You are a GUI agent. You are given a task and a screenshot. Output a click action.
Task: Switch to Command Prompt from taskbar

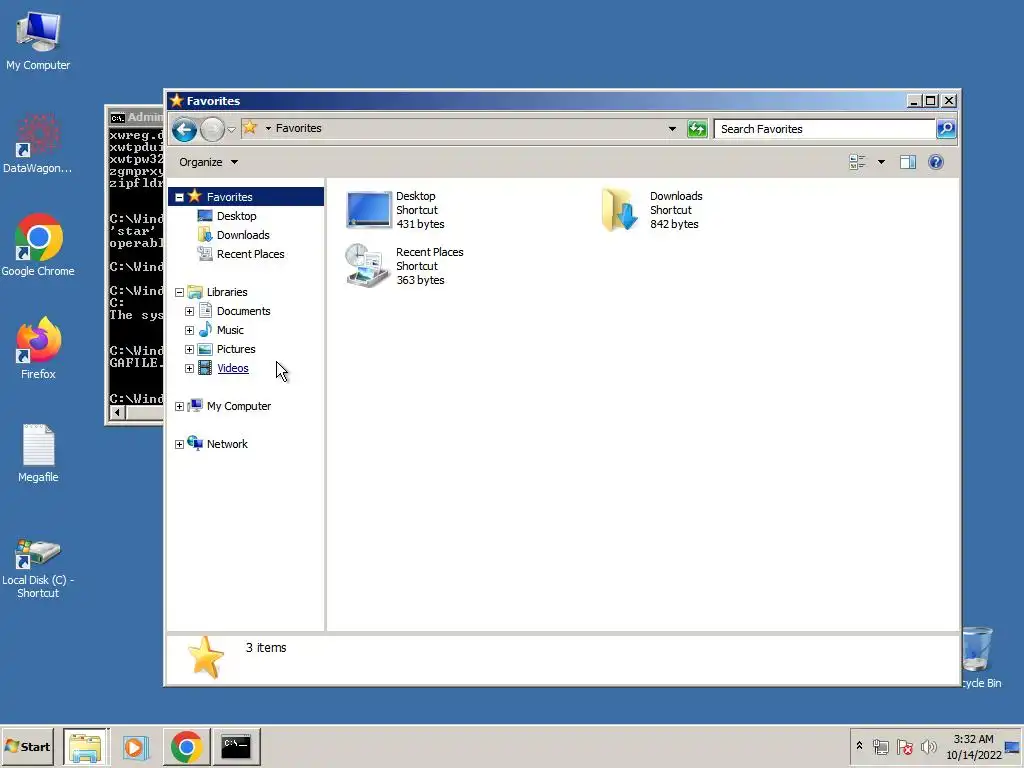point(236,746)
